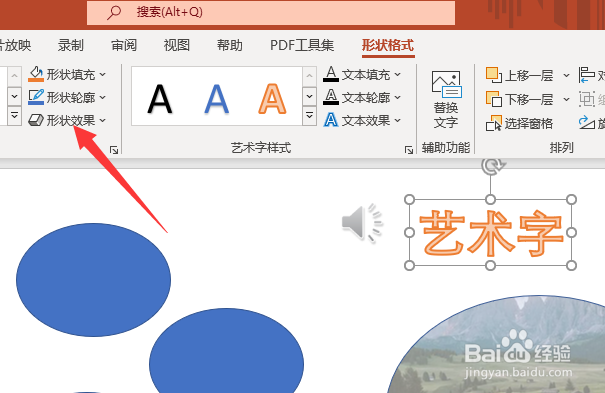
Task: Click the align objects icon
Action: (586, 75)
